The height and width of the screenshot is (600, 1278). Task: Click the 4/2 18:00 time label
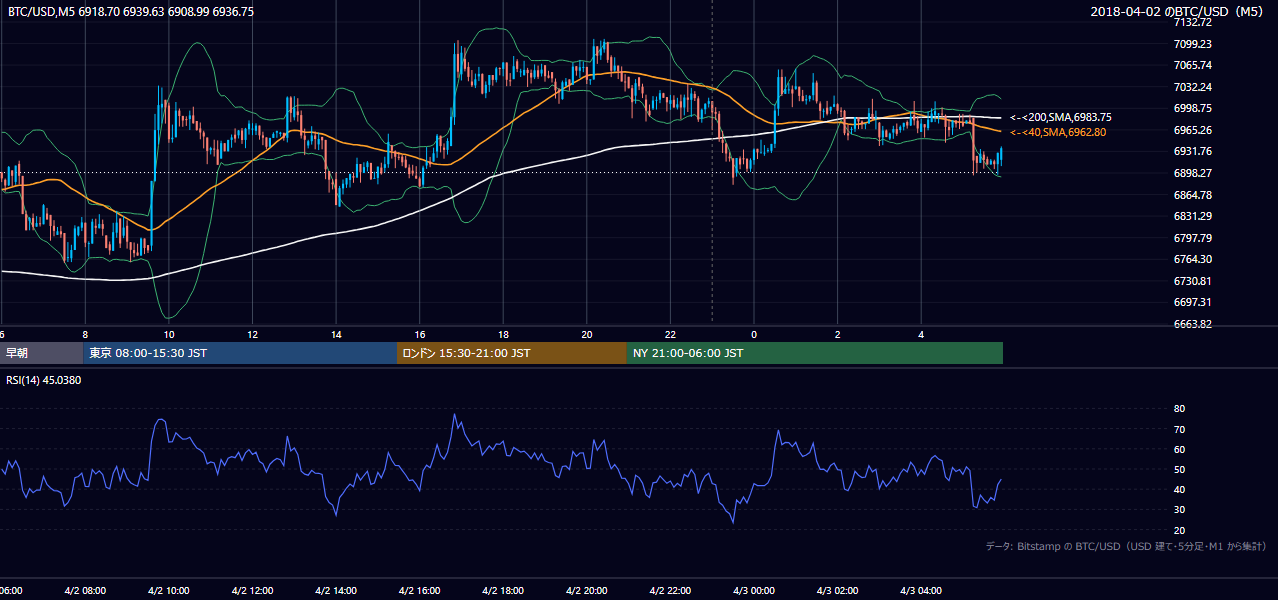tap(504, 591)
